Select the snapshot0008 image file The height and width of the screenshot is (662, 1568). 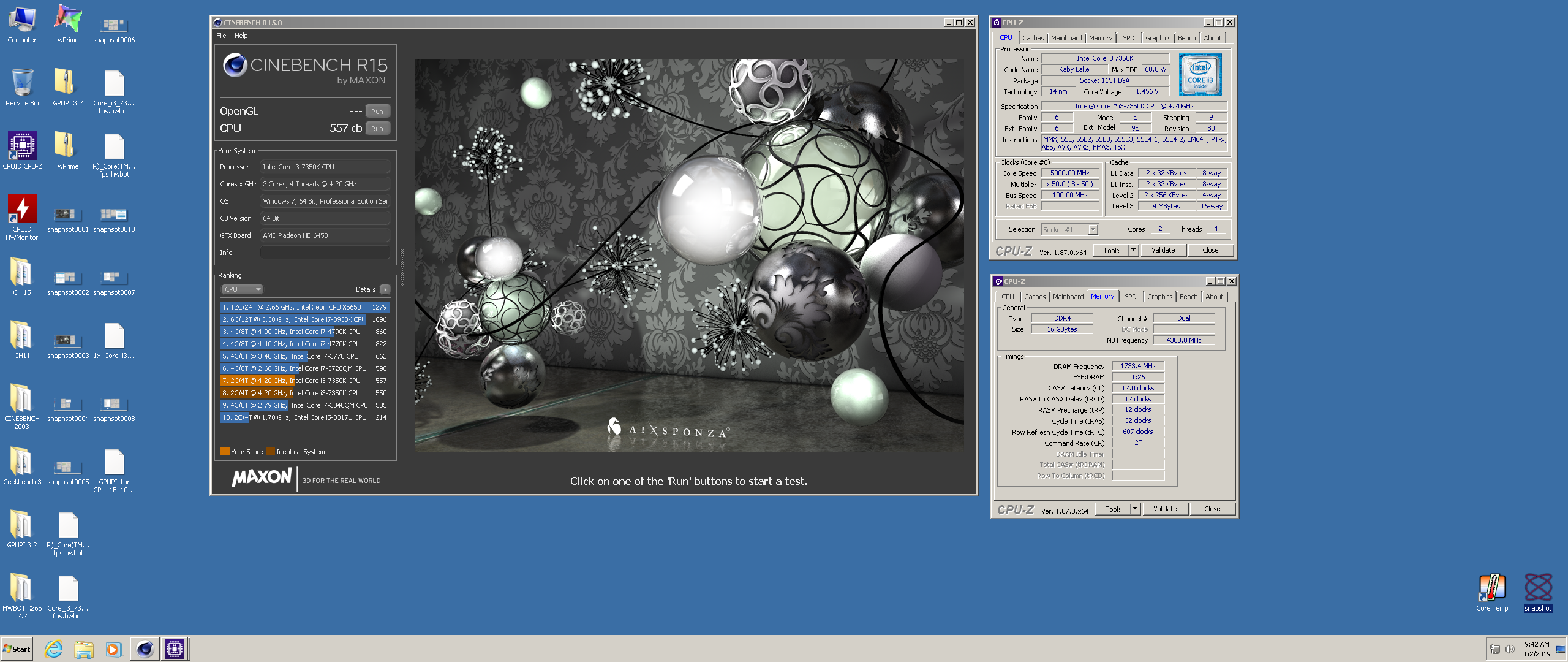click(x=114, y=408)
